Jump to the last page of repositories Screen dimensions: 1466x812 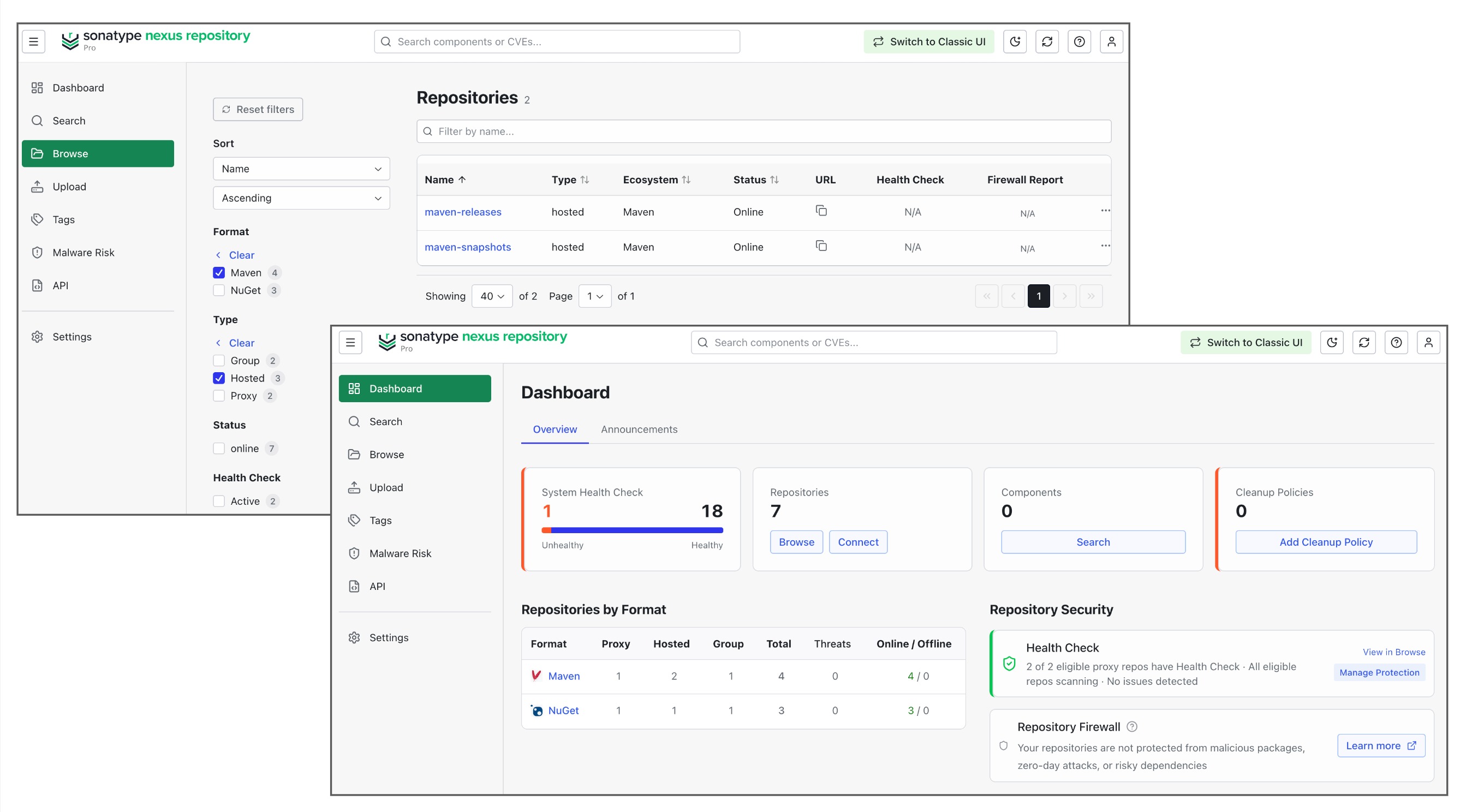tap(1091, 296)
